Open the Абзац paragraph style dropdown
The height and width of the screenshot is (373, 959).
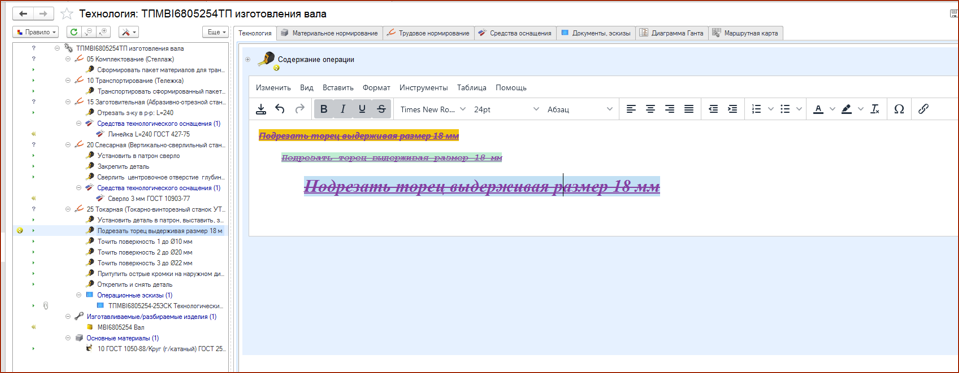coord(580,109)
